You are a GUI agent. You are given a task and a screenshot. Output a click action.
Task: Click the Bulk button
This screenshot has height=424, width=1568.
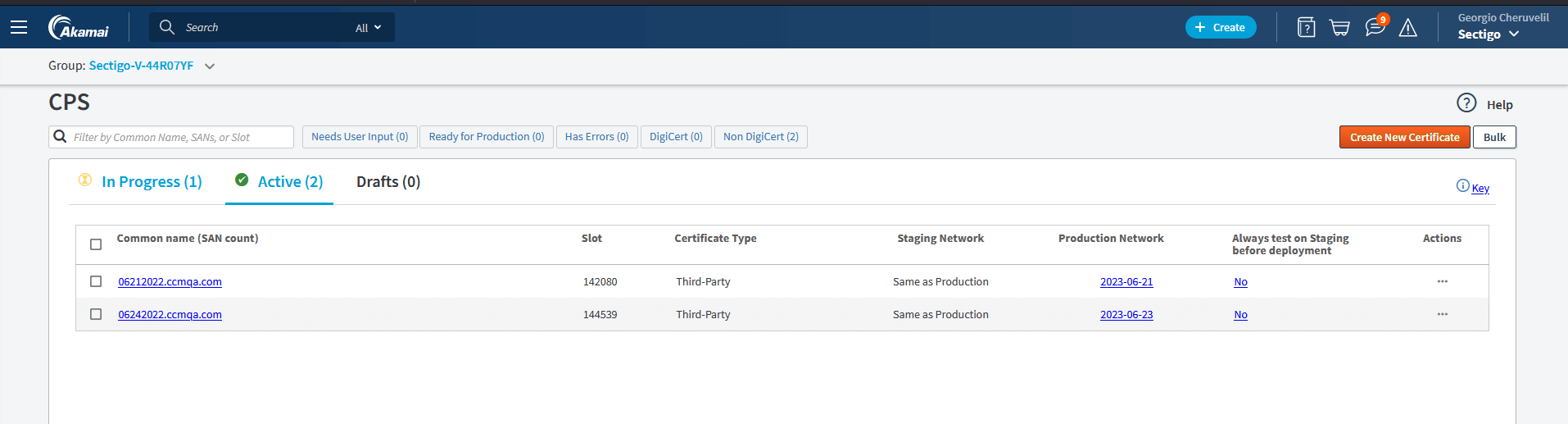click(x=1494, y=137)
